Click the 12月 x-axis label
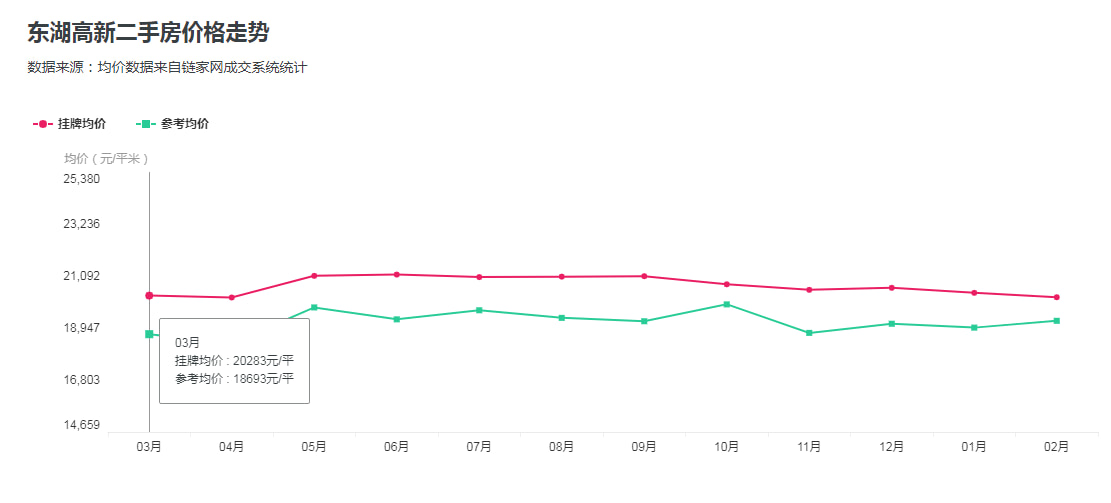The height and width of the screenshot is (503, 1111). pos(892,447)
